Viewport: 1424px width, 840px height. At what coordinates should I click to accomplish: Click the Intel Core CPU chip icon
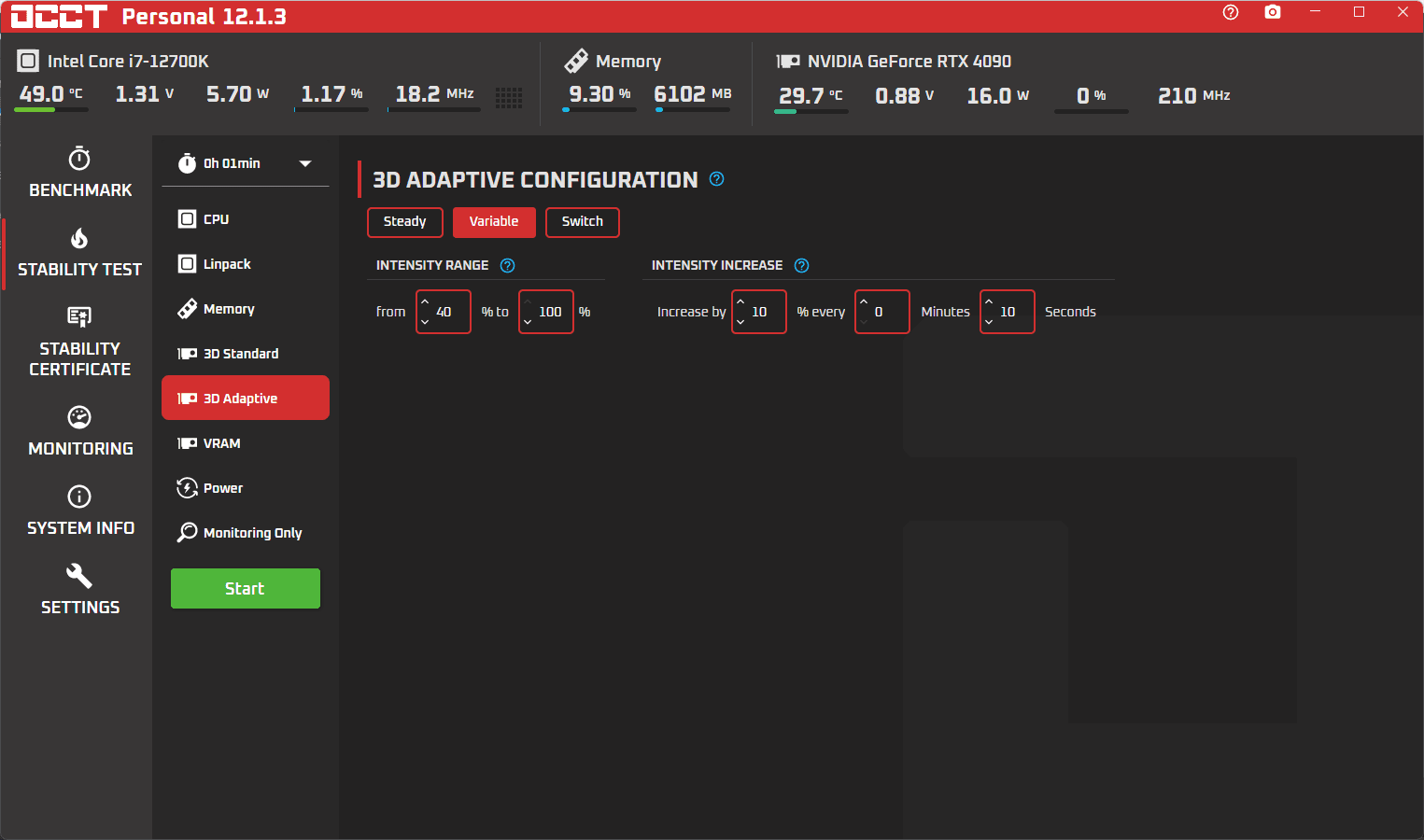(28, 62)
